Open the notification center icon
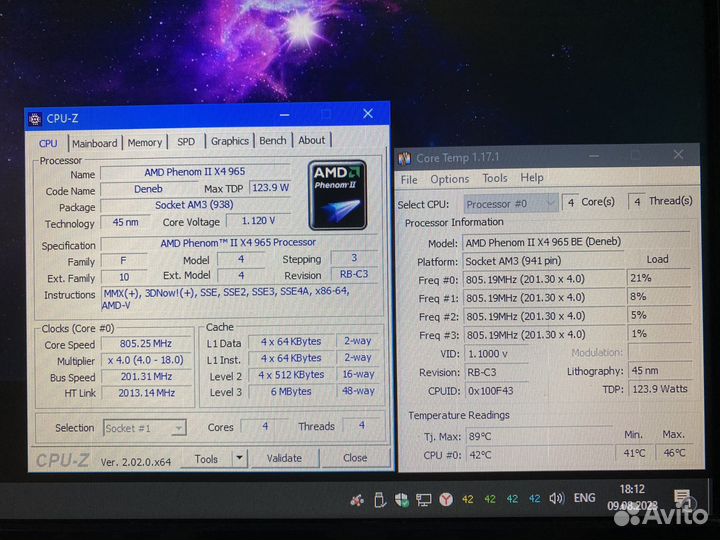This screenshot has width=720, height=540. [x=682, y=498]
